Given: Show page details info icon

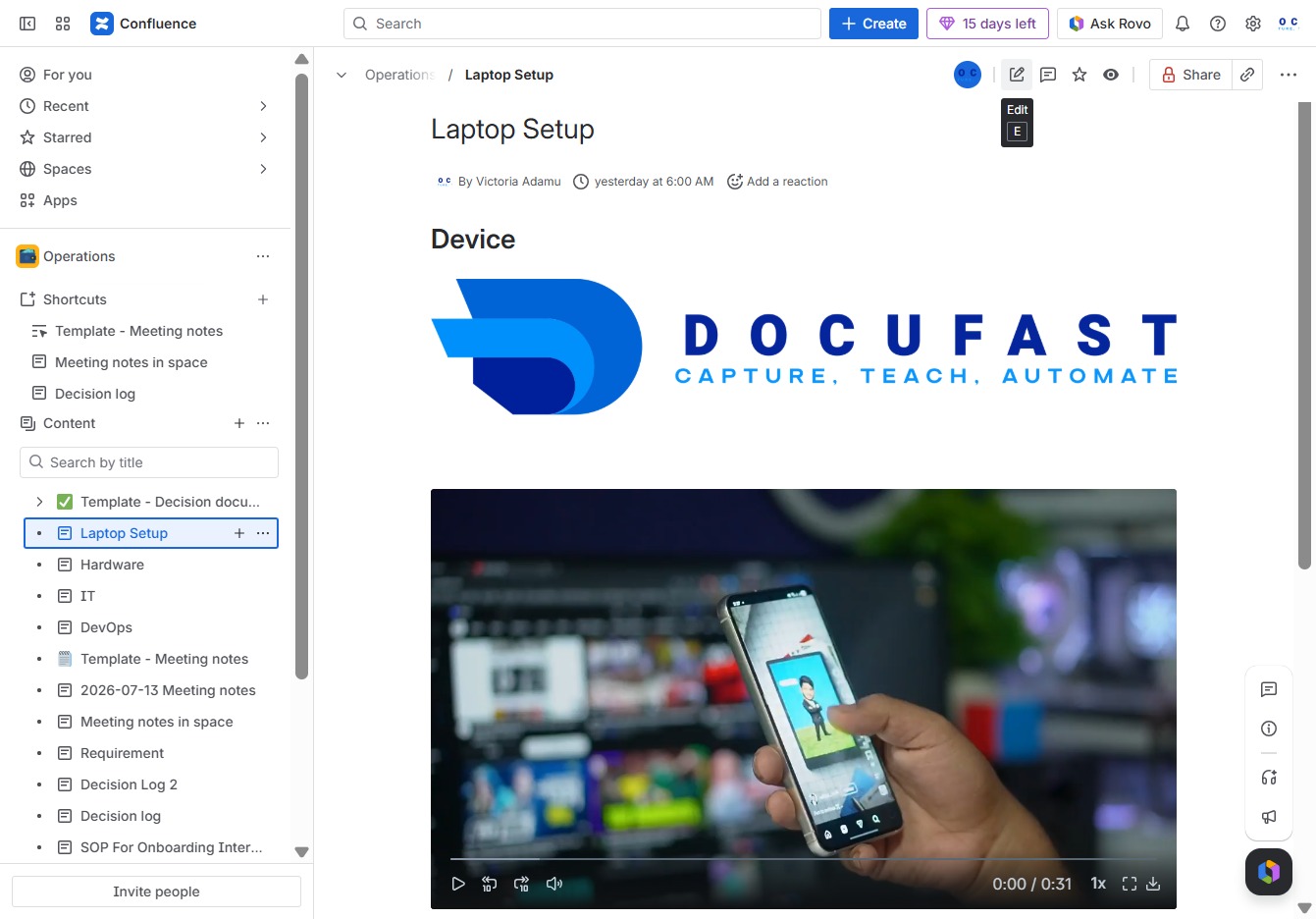Looking at the screenshot, I should [x=1269, y=729].
